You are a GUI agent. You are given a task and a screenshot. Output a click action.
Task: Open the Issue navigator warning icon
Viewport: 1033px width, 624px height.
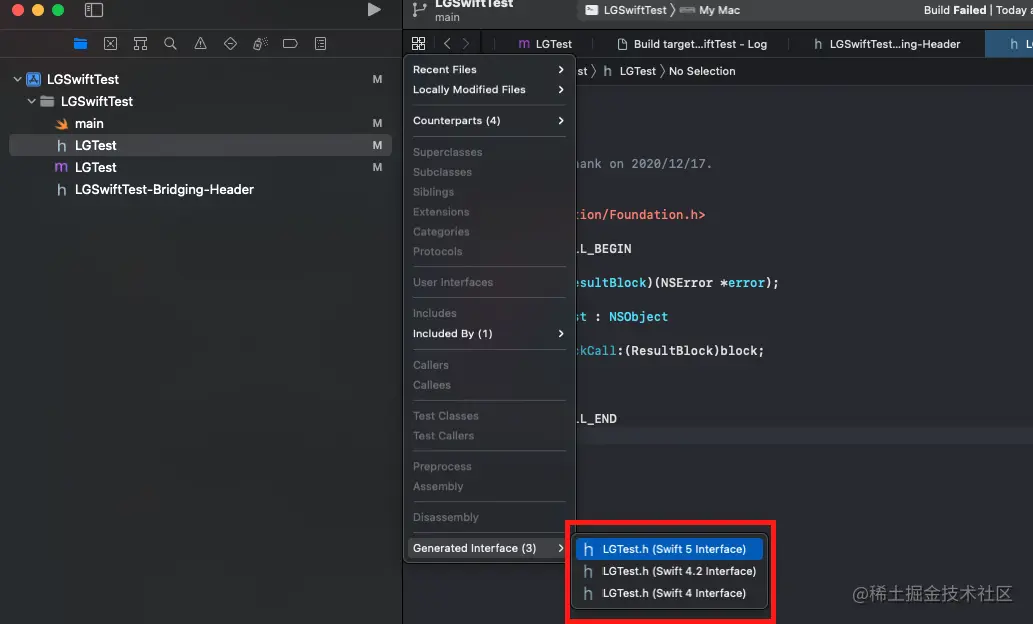(x=200, y=43)
